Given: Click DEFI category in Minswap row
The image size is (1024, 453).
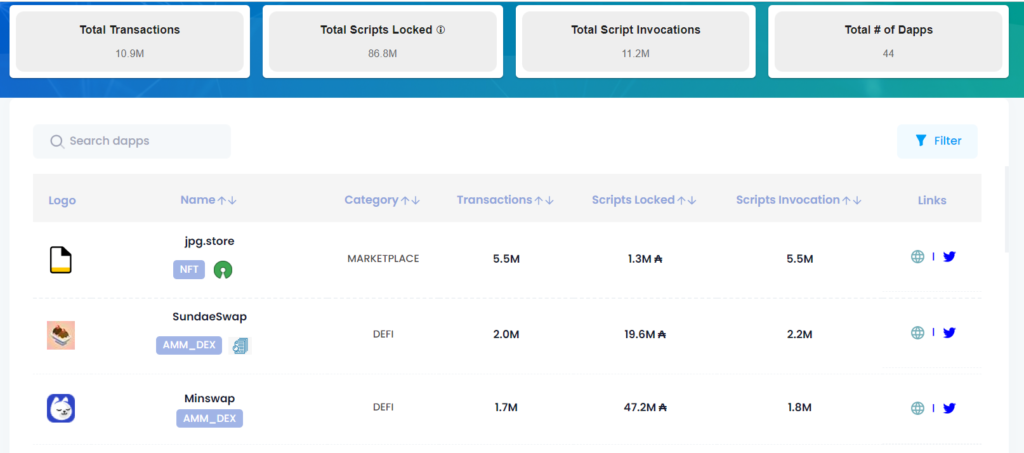Looking at the screenshot, I should tap(383, 407).
